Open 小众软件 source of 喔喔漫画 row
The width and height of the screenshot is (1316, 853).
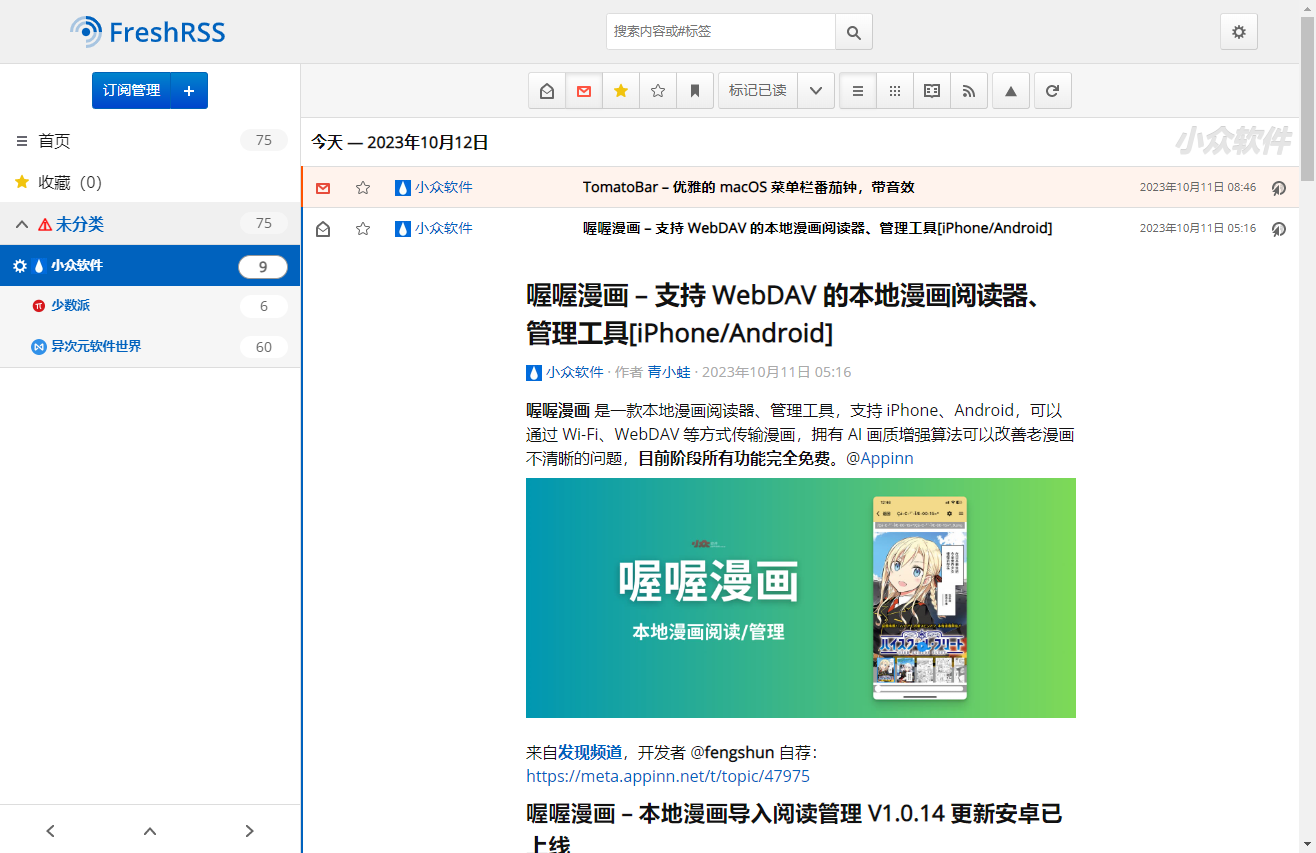[434, 228]
